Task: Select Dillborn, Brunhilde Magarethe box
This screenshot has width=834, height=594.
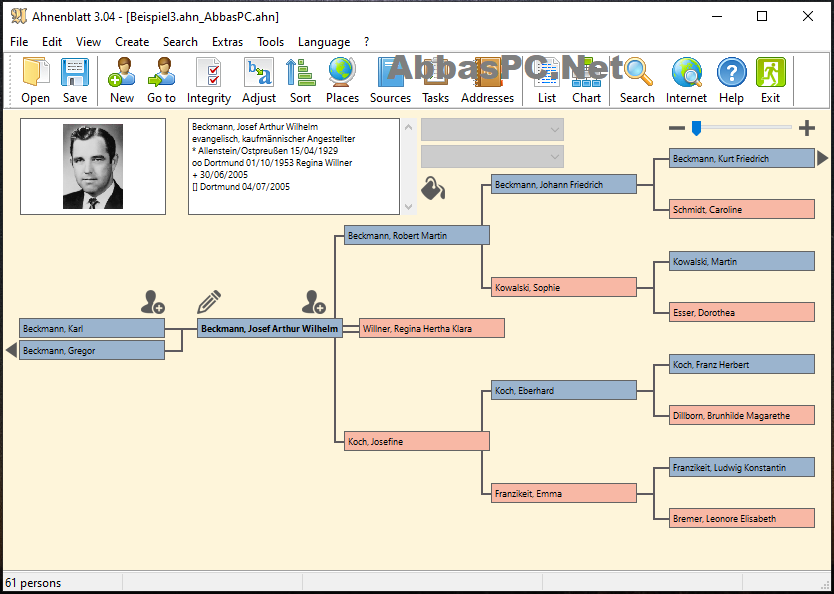Action: point(742,415)
